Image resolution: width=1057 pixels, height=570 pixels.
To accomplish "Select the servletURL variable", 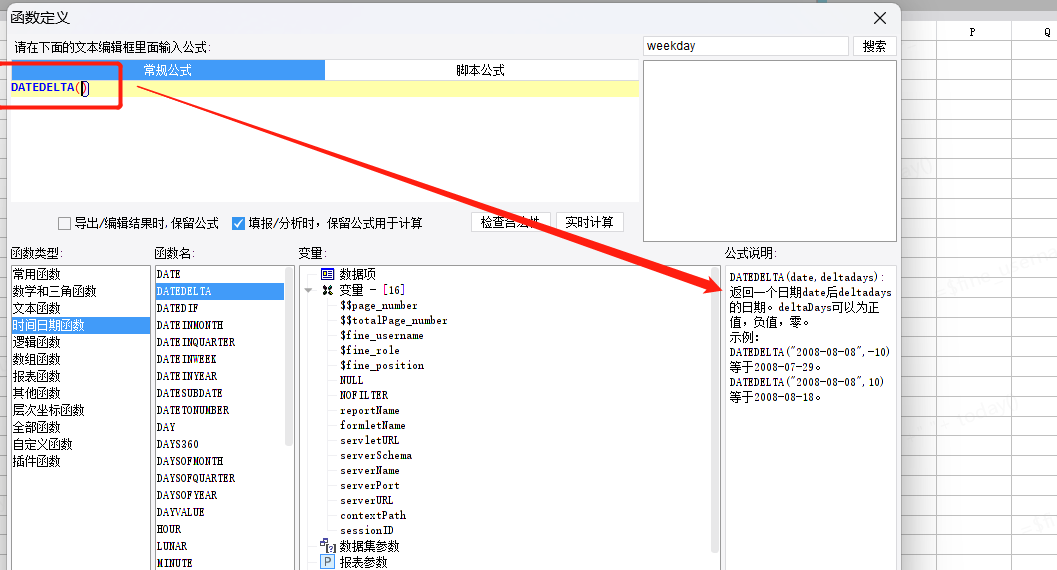I will pyautogui.click(x=369, y=440).
